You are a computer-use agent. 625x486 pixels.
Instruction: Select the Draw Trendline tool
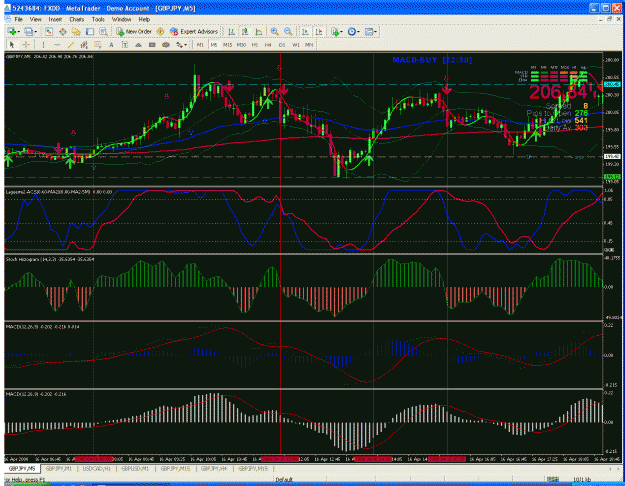(x=71, y=45)
